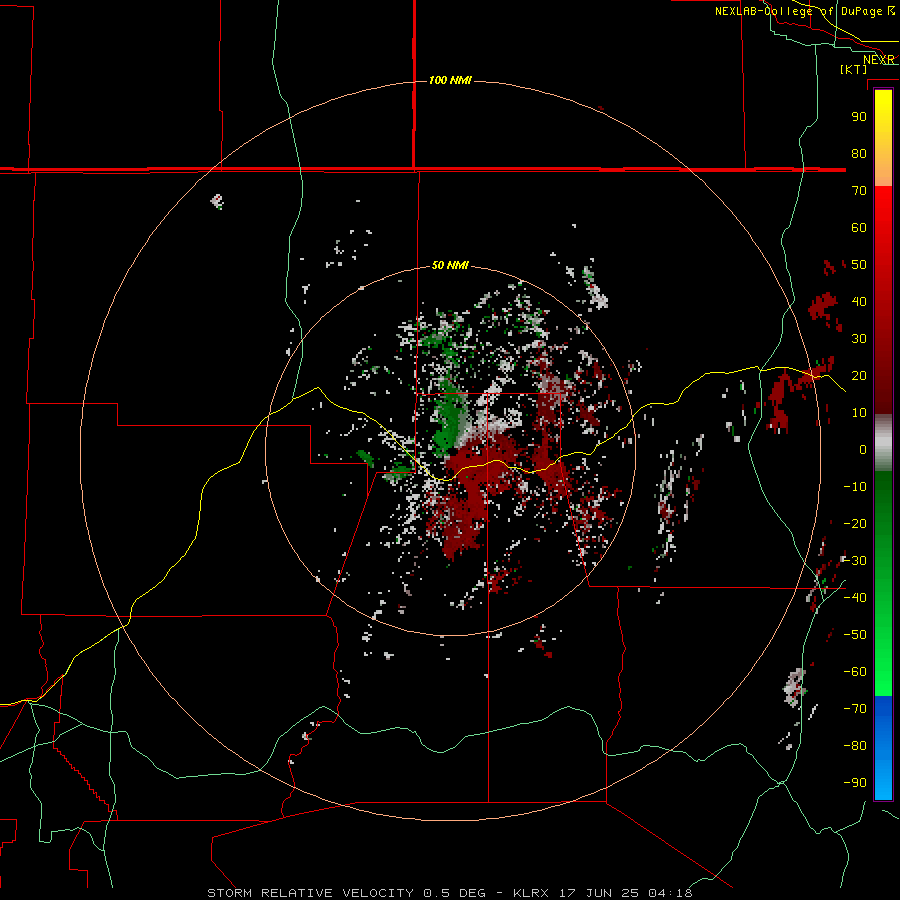This screenshot has width=900, height=900.
Task: Click the 30 value on velocity scale
Action: pyautogui.click(x=859, y=339)
